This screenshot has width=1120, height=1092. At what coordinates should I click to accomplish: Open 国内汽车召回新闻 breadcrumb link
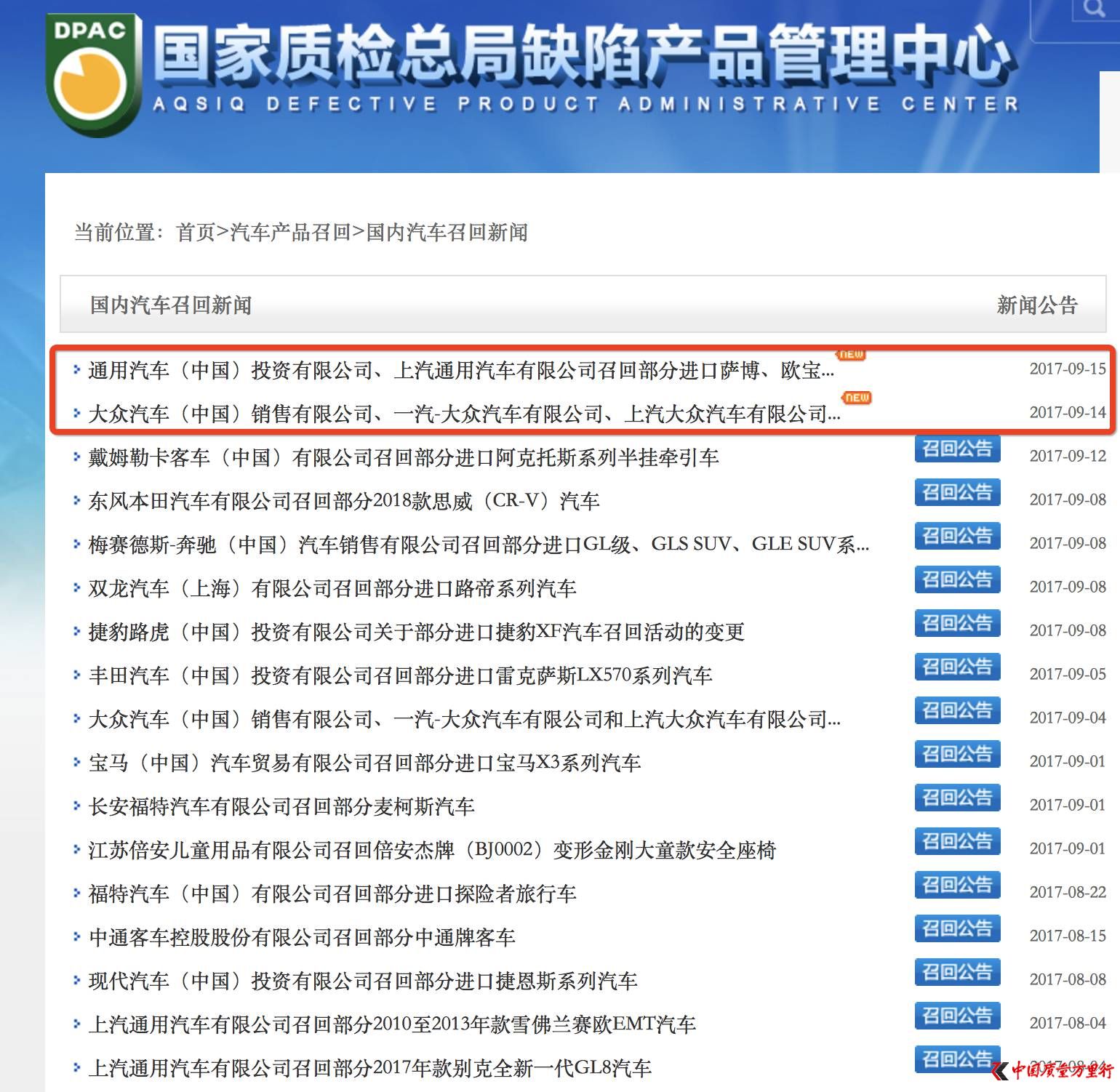tap(447, 233)
